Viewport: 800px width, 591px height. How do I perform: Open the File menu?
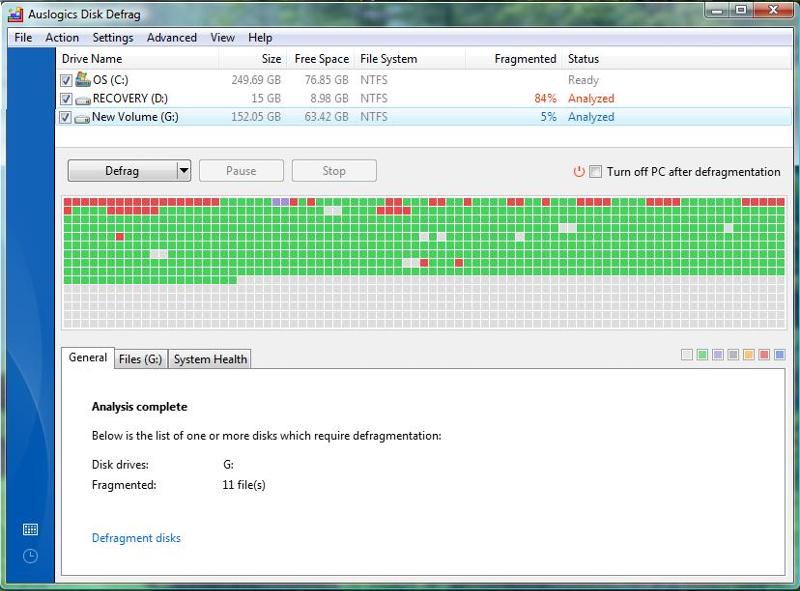pos(23,38)
